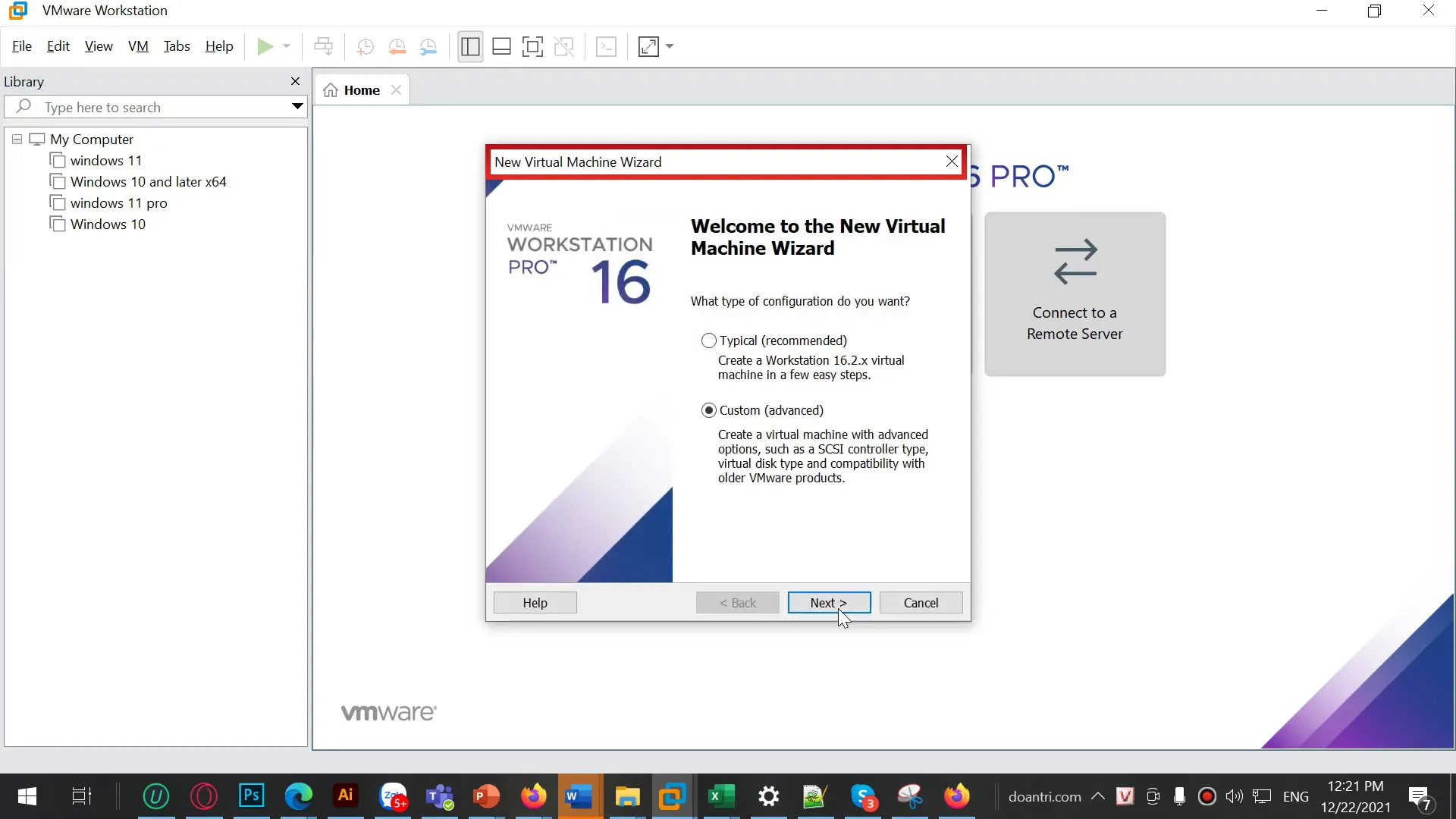Click the thumbnail bar toggle icon
1456x819 pixels.
501,47
